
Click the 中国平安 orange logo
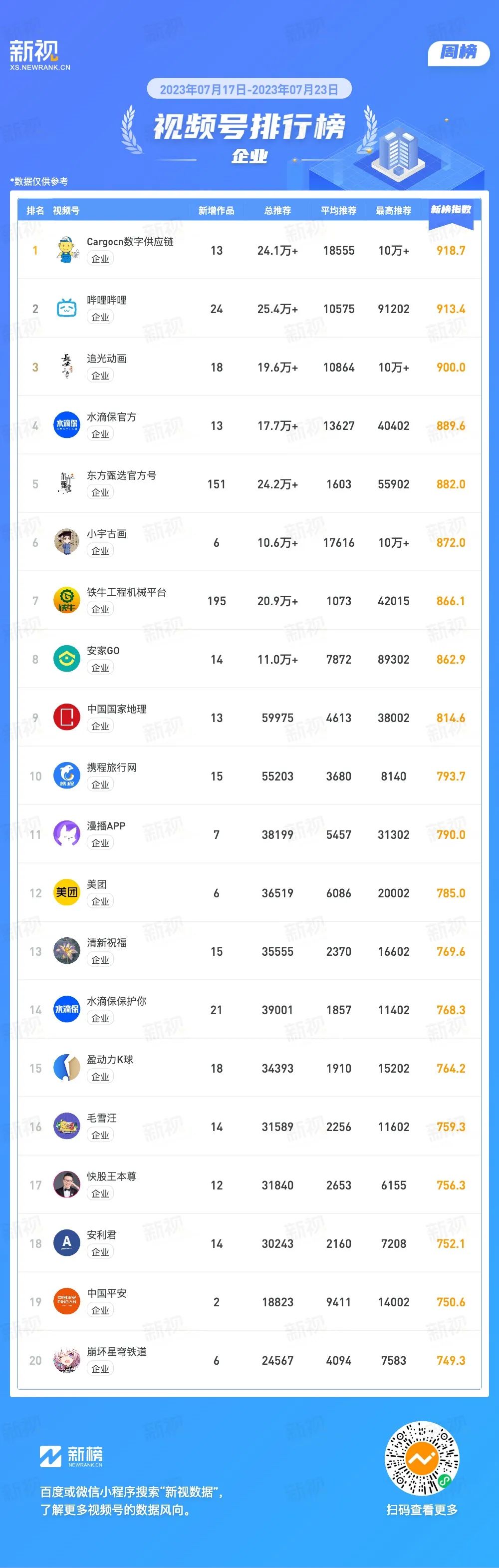click(67, 1302)
